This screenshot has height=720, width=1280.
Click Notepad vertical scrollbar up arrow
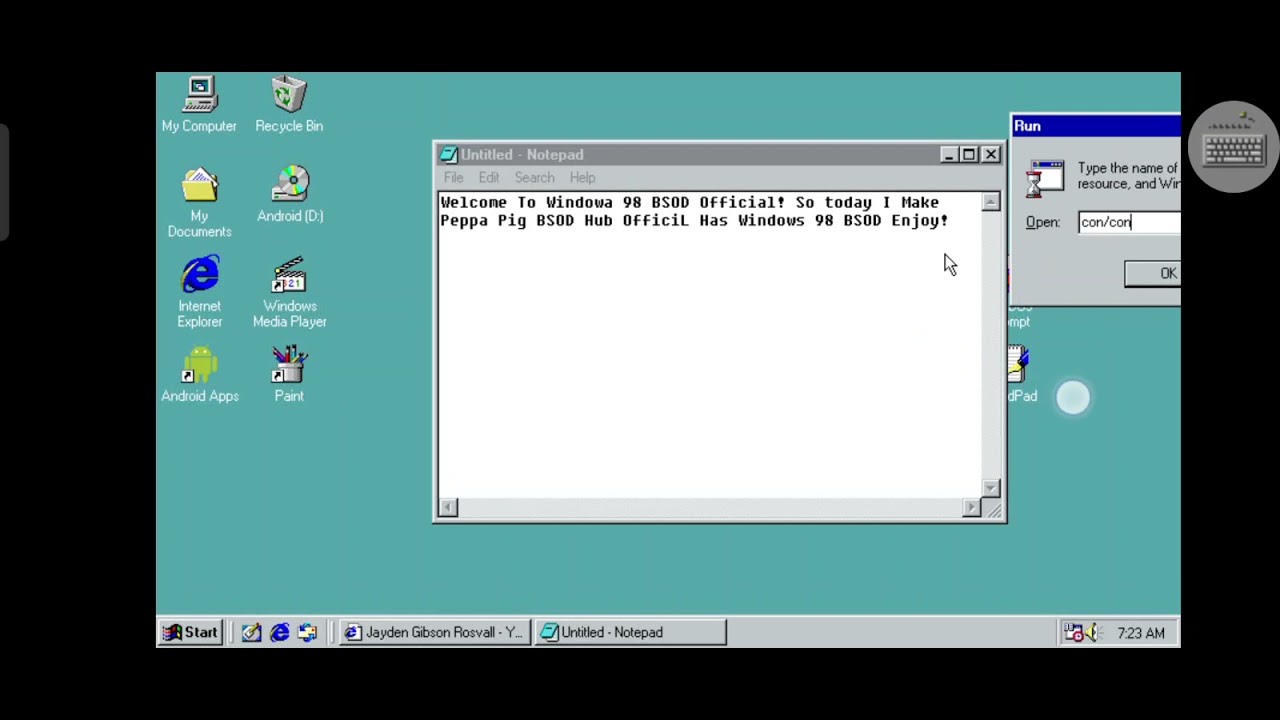pos(990,202)
